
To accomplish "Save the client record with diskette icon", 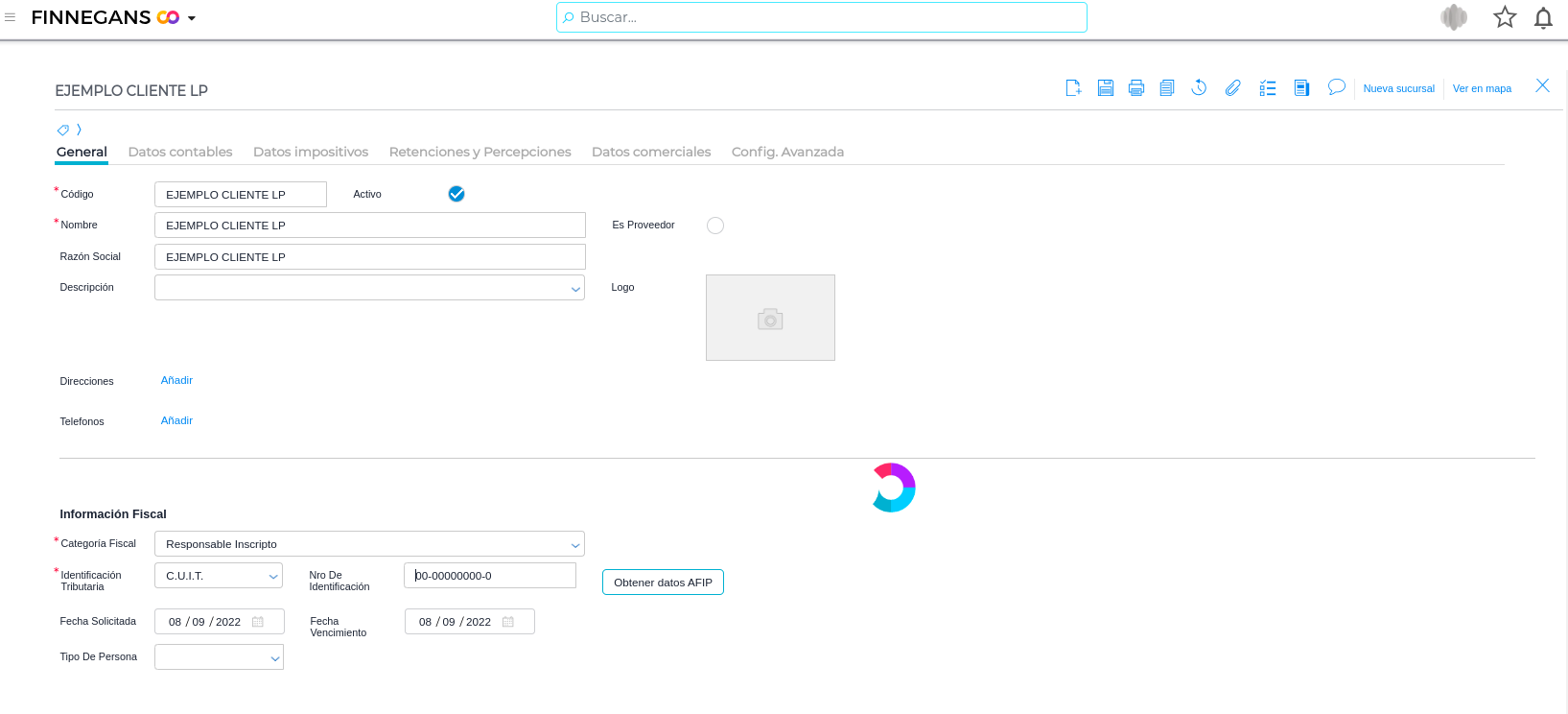I will (1106, 88).
